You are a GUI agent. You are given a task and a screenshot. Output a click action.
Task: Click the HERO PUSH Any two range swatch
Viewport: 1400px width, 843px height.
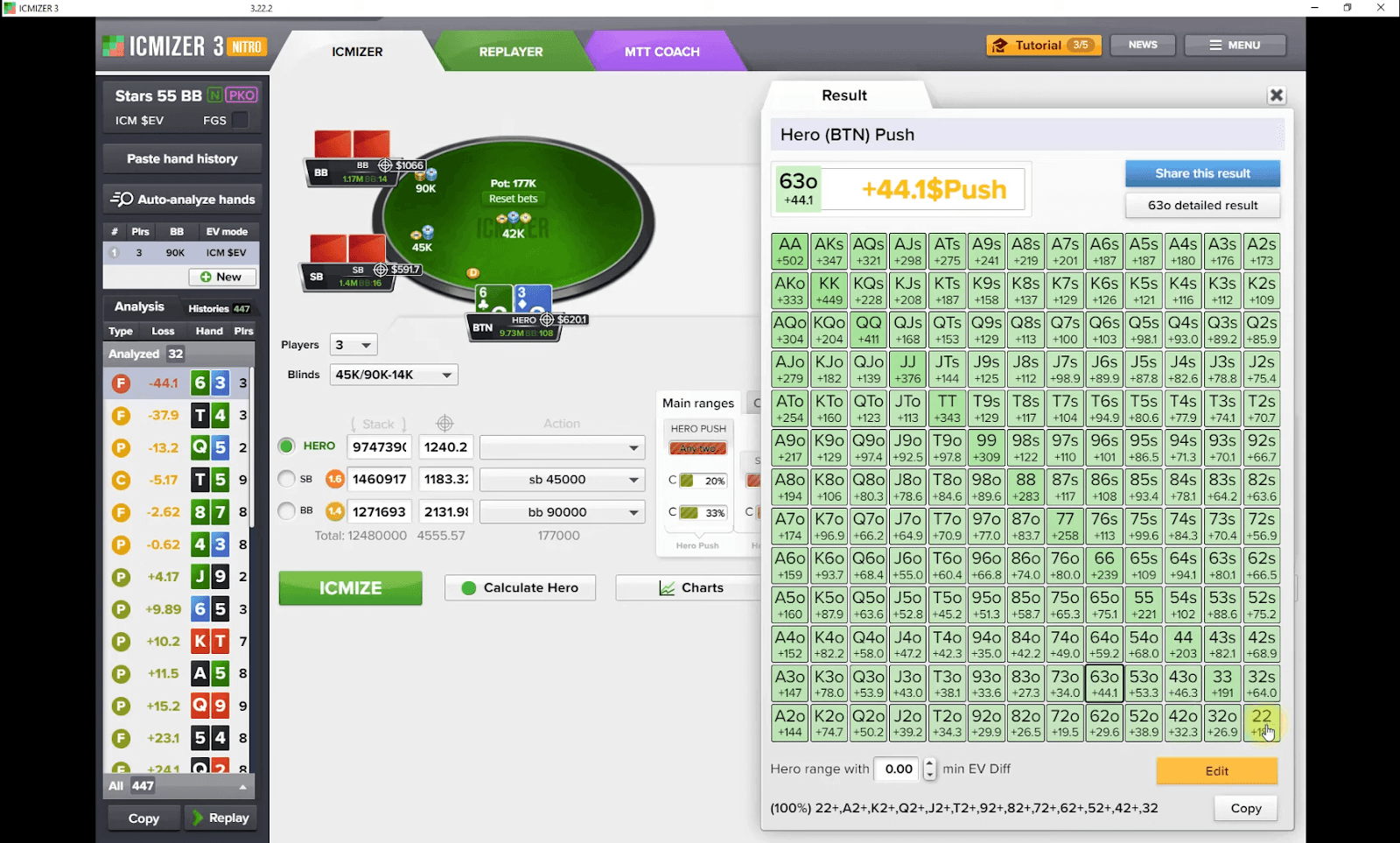(x=698, y=448)
